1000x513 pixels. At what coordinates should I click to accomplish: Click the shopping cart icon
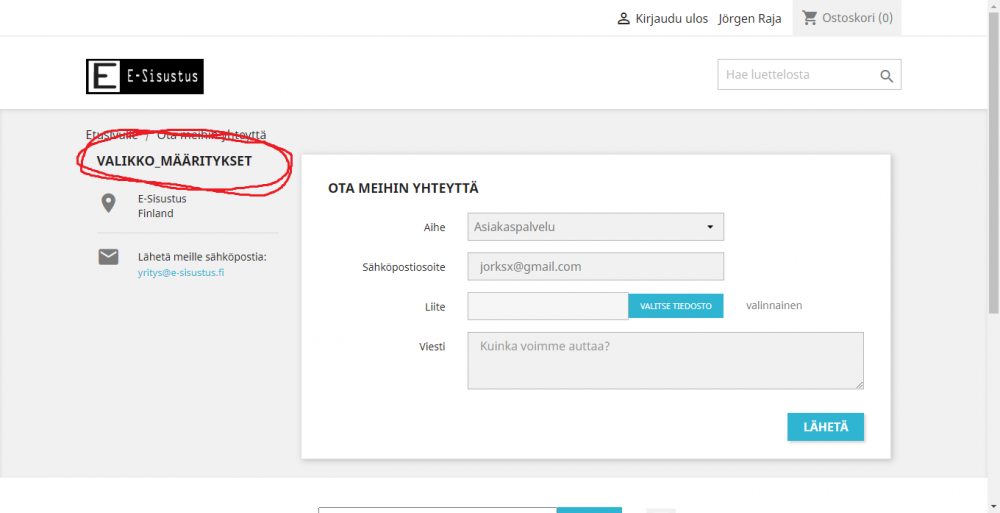click(x=809, y=18)
